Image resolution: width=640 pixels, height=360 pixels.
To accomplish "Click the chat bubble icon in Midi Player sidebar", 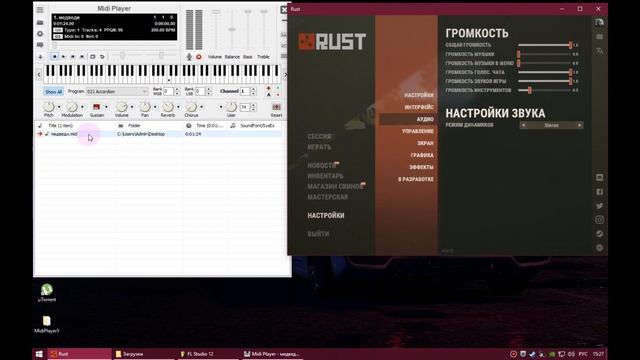I will (x=40, y=44).
